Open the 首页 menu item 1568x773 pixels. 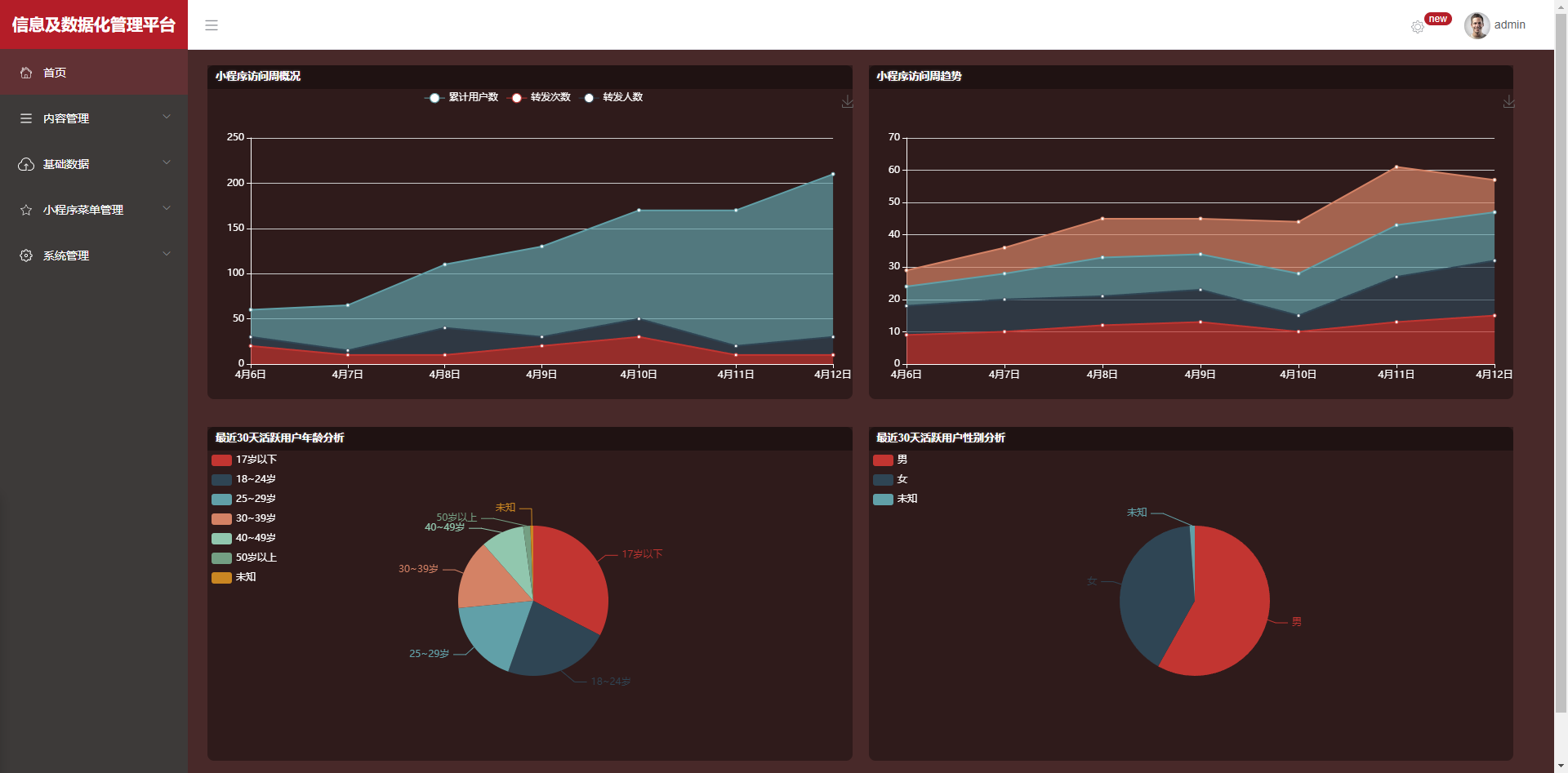[x=94, y=73]
